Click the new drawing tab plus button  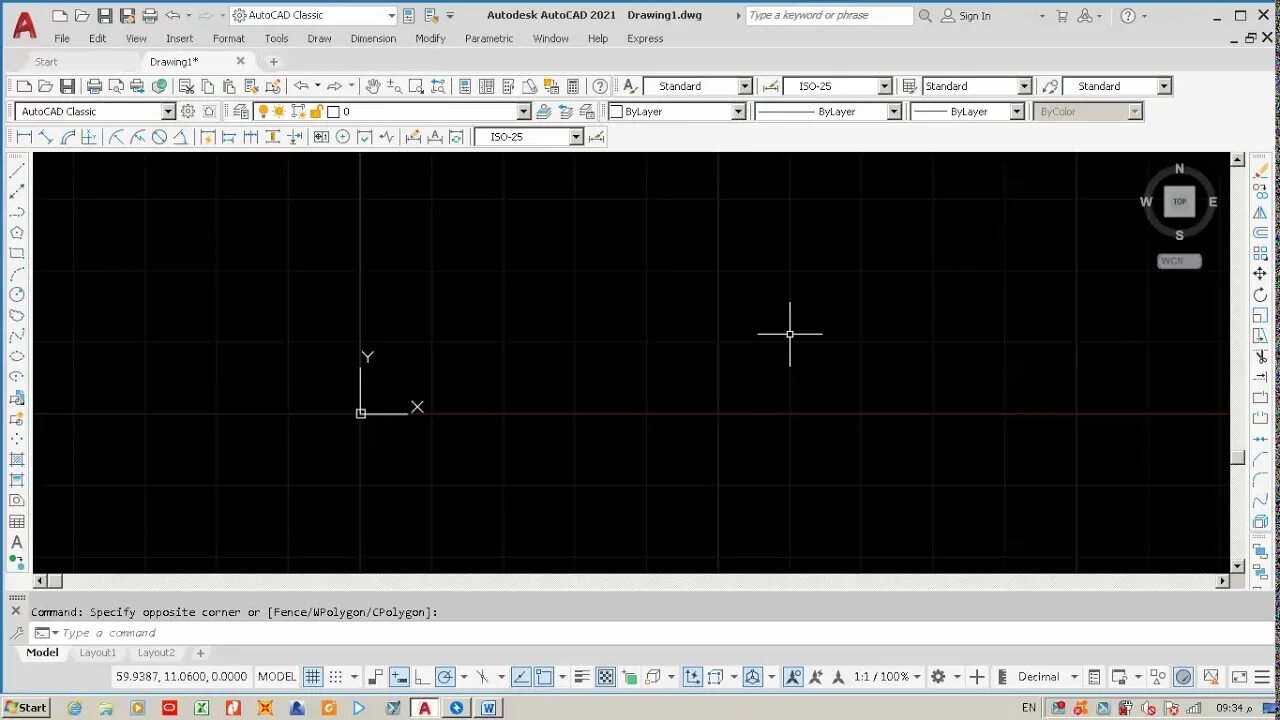pos(274,62)
